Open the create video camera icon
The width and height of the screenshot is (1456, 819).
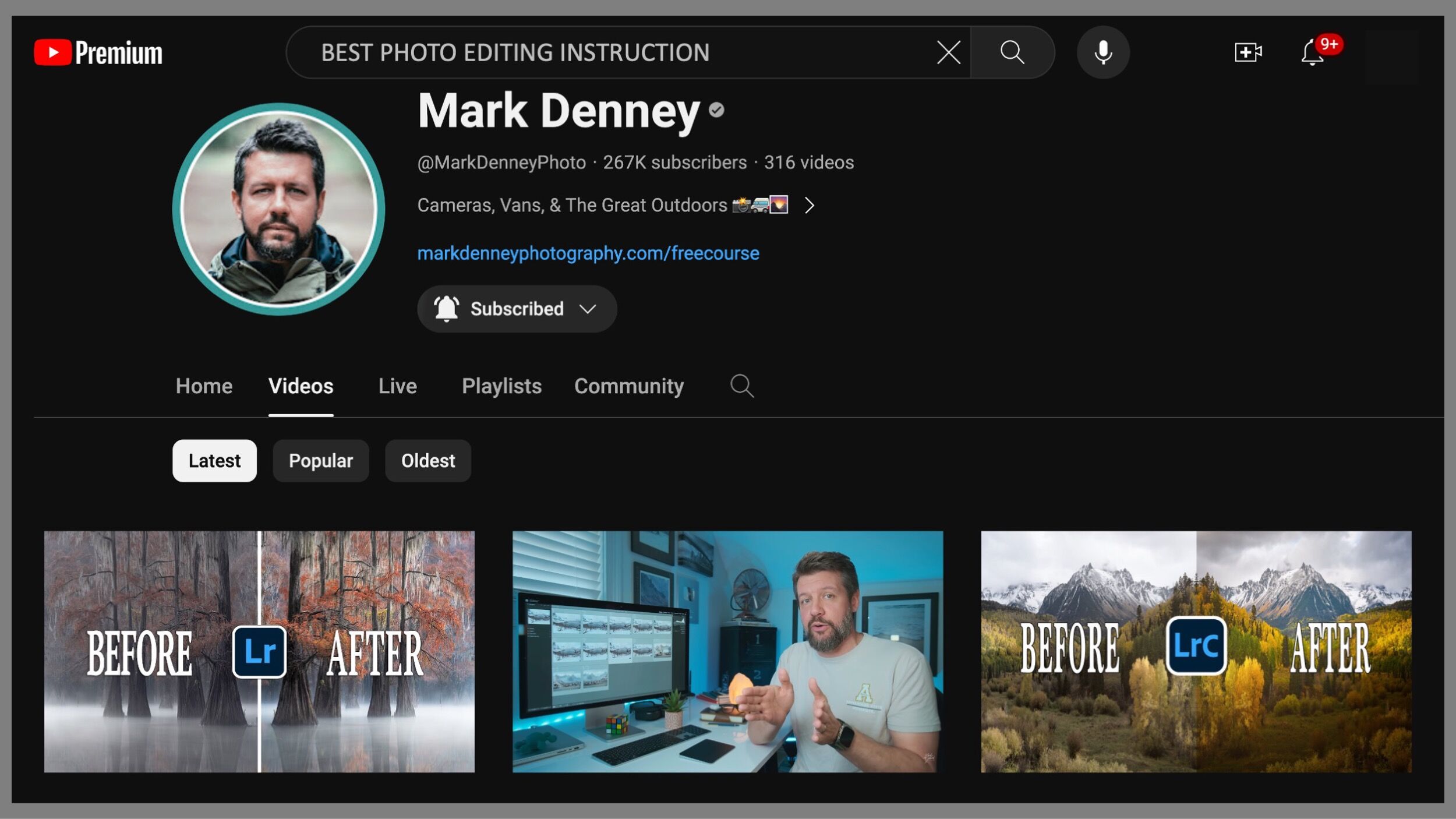[x=1248, y=52]
